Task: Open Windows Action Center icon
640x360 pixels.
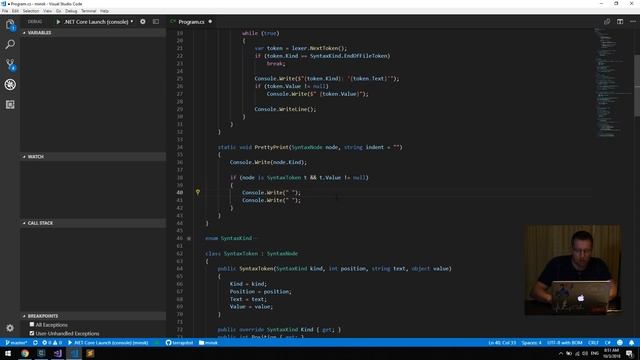Action: (x=630, y=353)
